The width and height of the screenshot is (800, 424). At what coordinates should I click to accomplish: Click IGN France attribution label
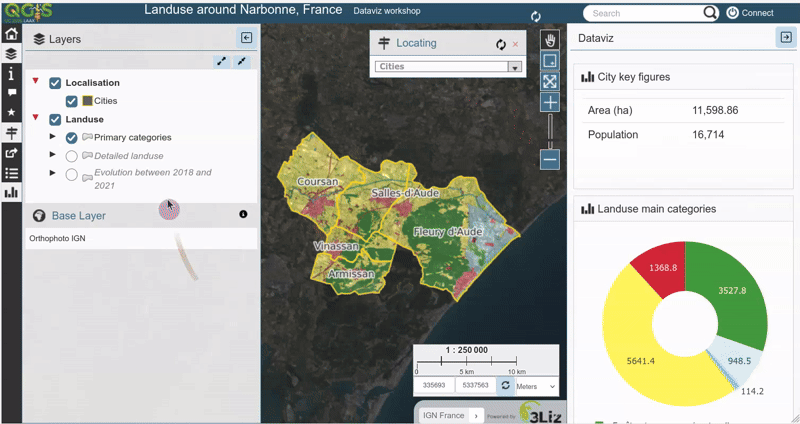click(x=443, y=415)
